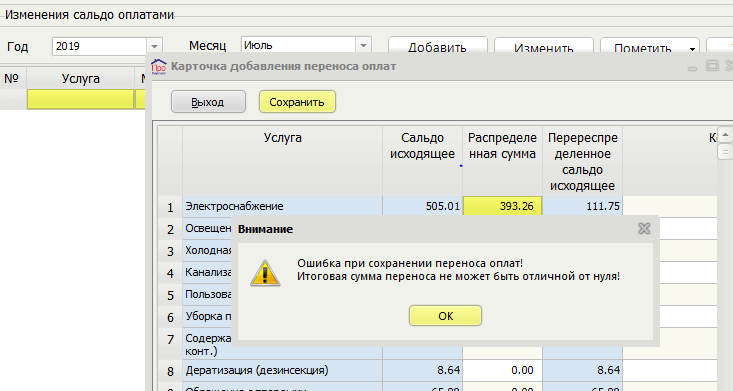Click OK in the Внимание dialog
Screen dimensions: 733x391
445,316
